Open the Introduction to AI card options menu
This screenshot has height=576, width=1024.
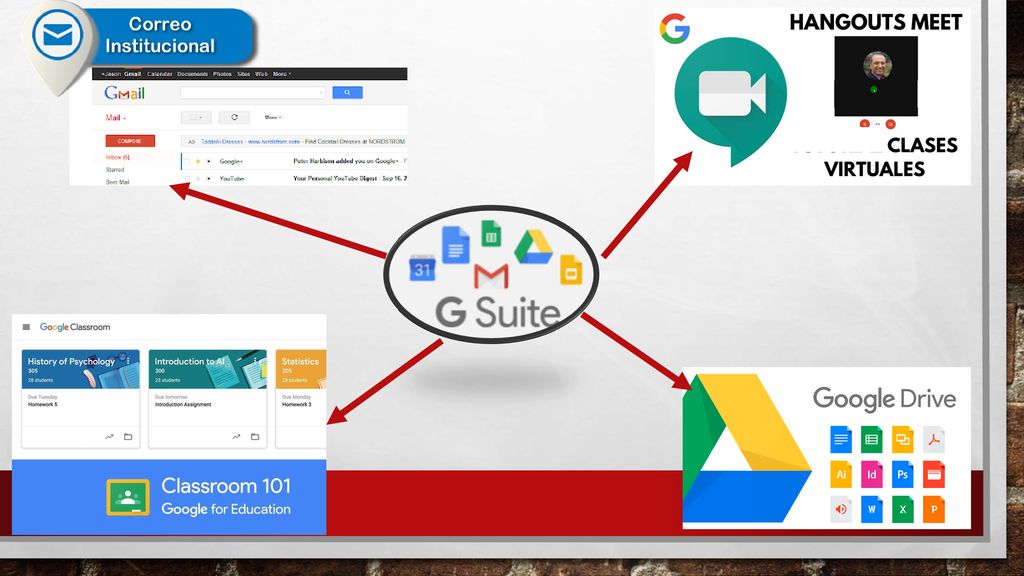tap(255, 360)
